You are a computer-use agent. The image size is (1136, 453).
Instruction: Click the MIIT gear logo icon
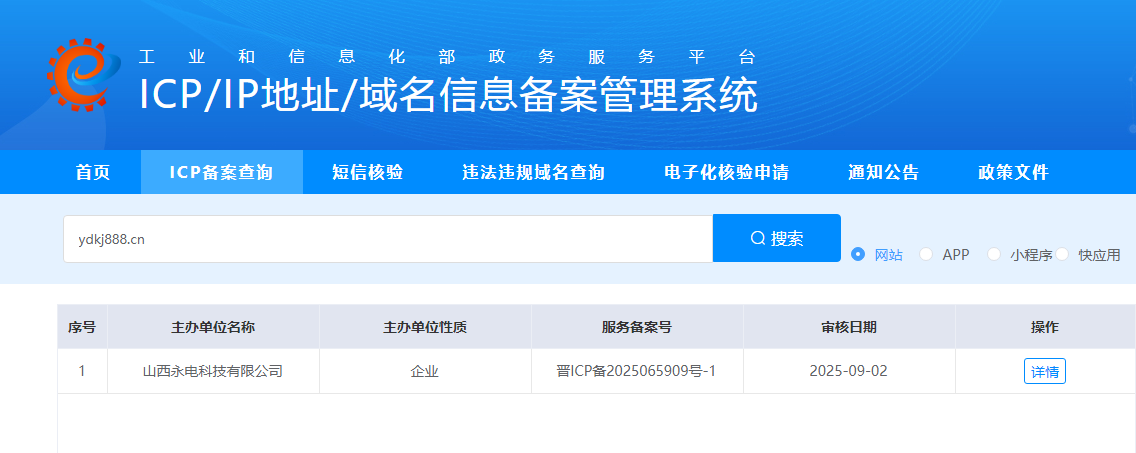[x=85, y=75]
